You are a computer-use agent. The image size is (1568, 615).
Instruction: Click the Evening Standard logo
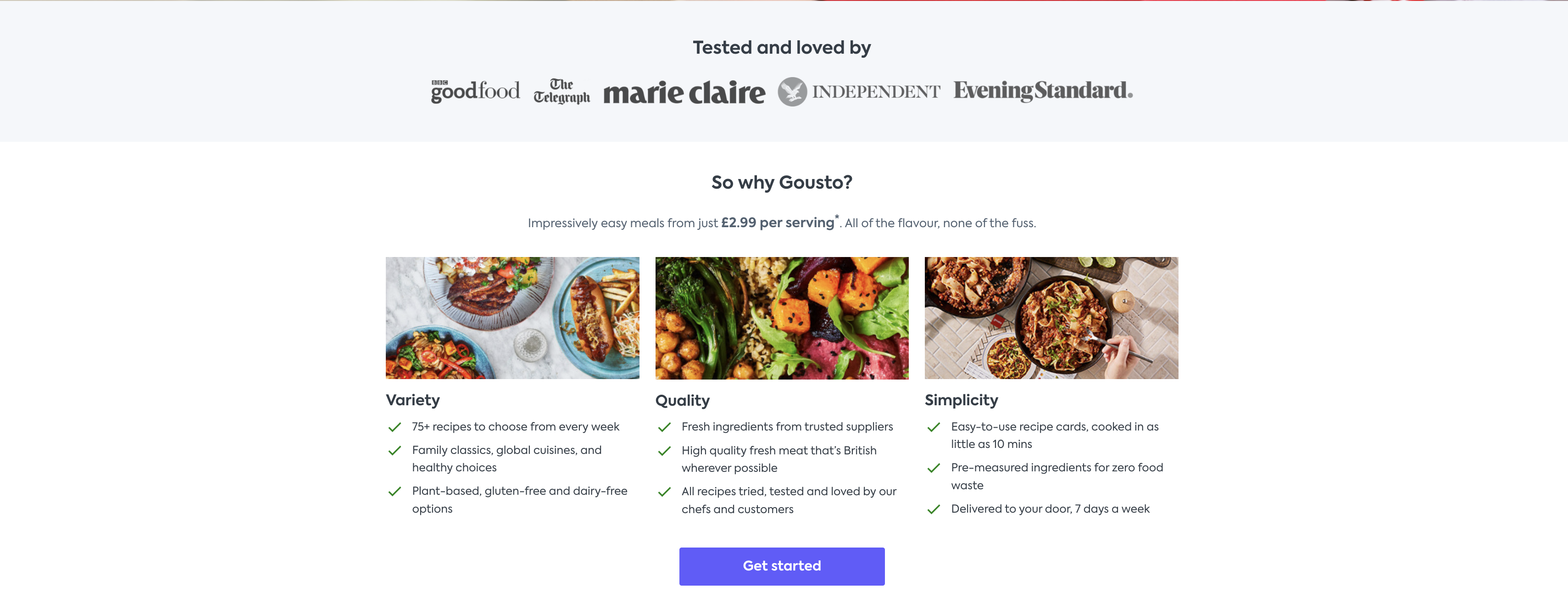click(1042, 91)
